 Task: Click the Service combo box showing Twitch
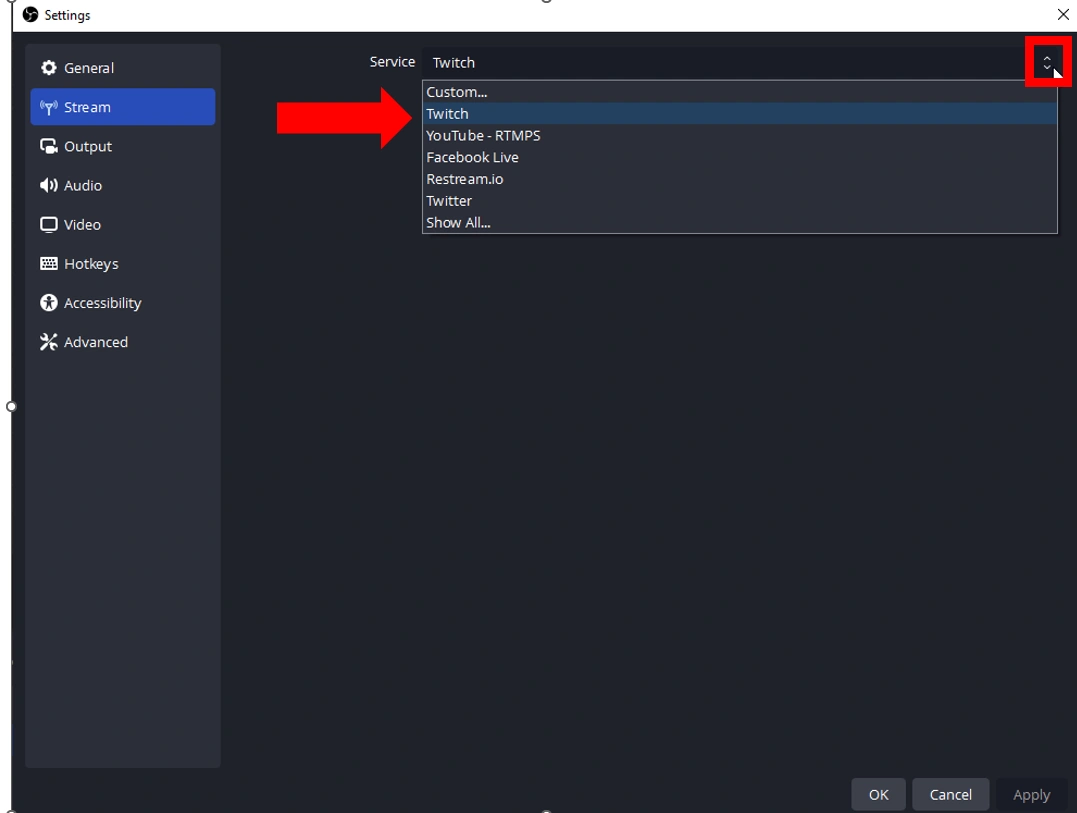(740, 62)
